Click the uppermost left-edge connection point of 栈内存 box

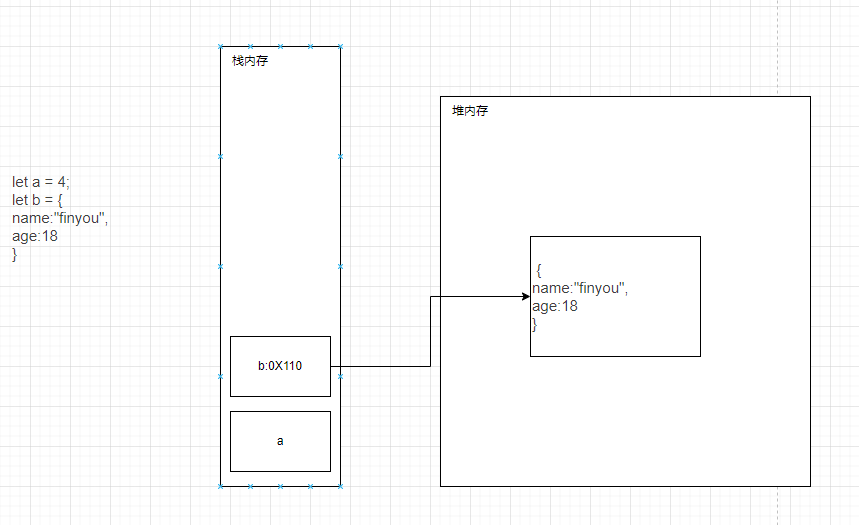tap(220, 156)
